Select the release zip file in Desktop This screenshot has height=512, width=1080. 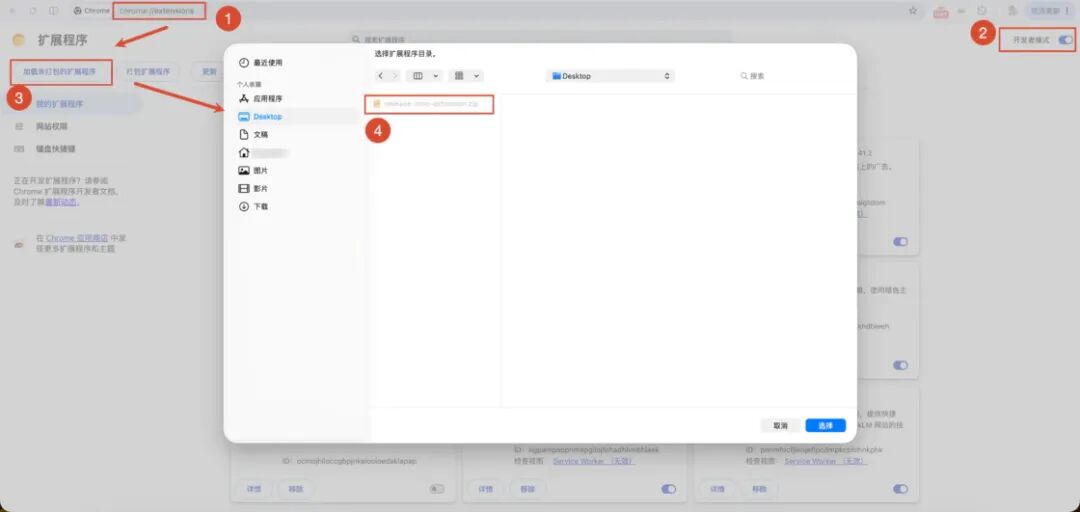[429, 103]
